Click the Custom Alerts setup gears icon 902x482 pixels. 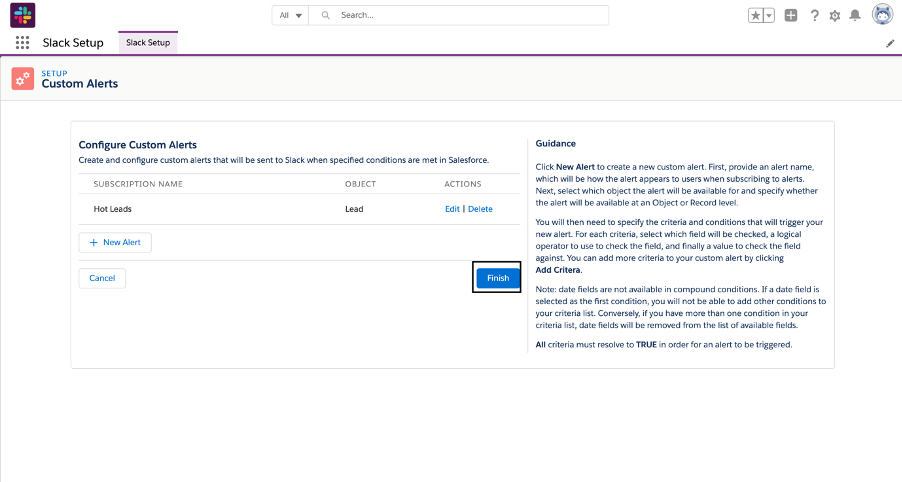(x=23, y=79)
